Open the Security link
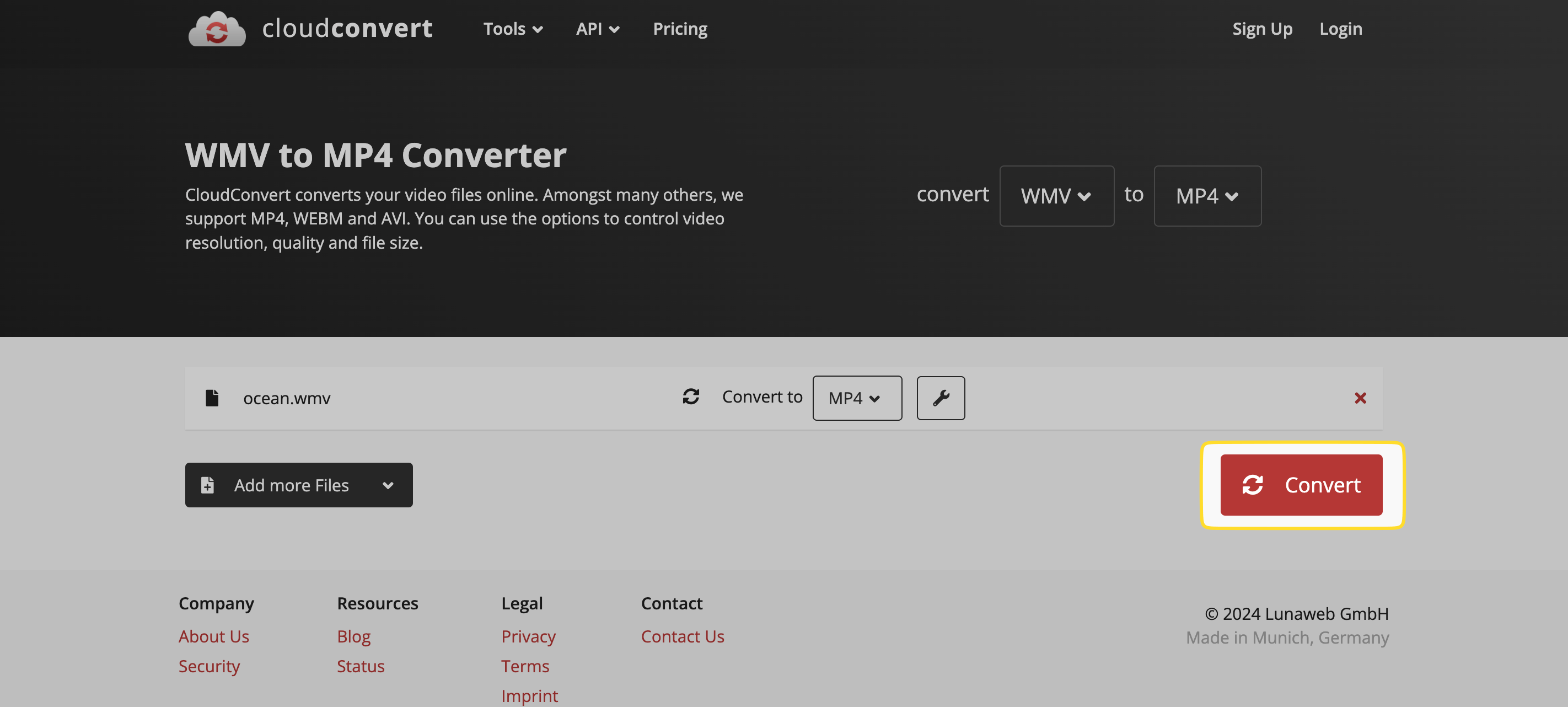 pyautogui.click(x=209, y=666)
